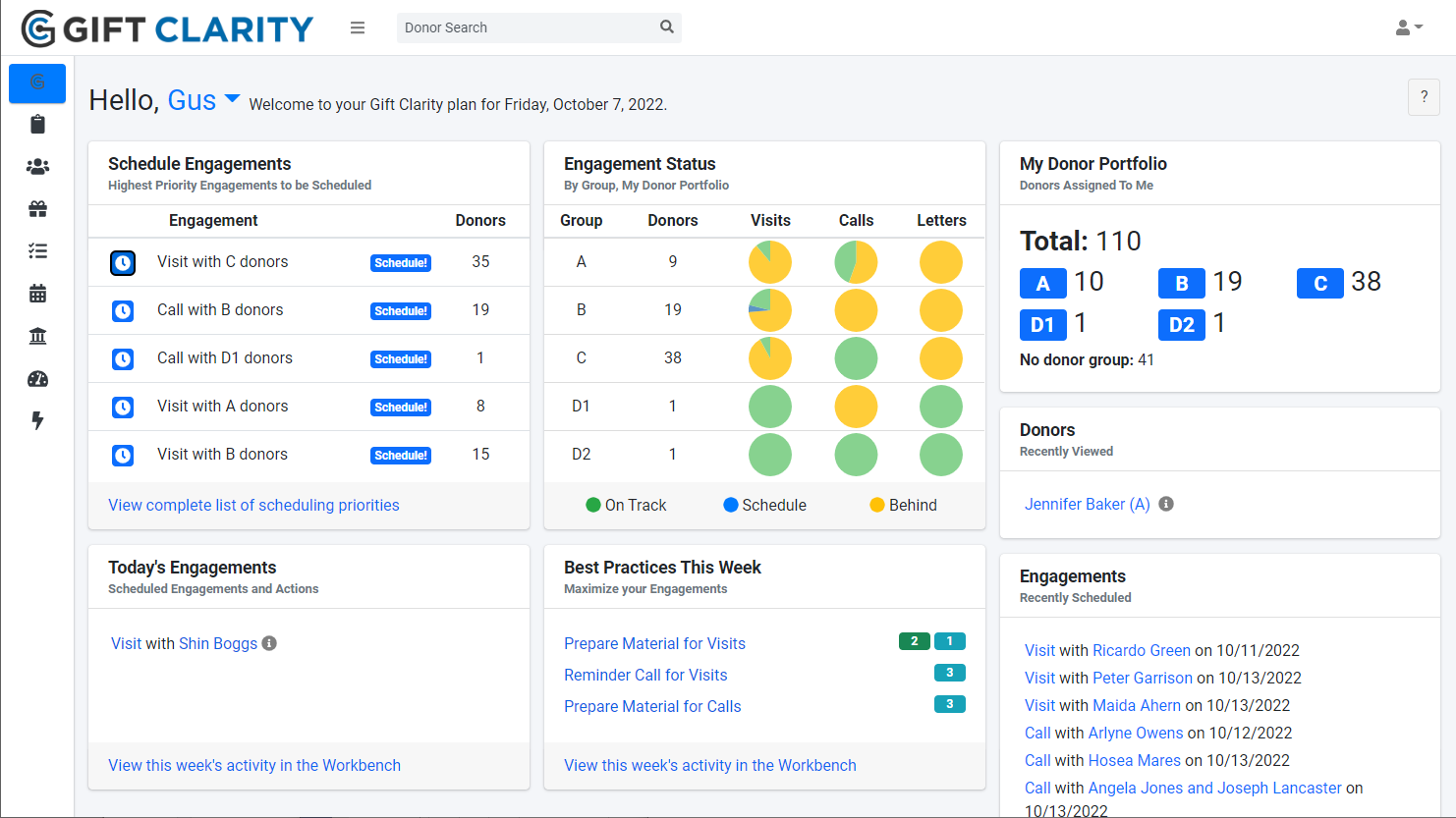Open Jennifer Baker (A) donor link

tap(1088, 504)
